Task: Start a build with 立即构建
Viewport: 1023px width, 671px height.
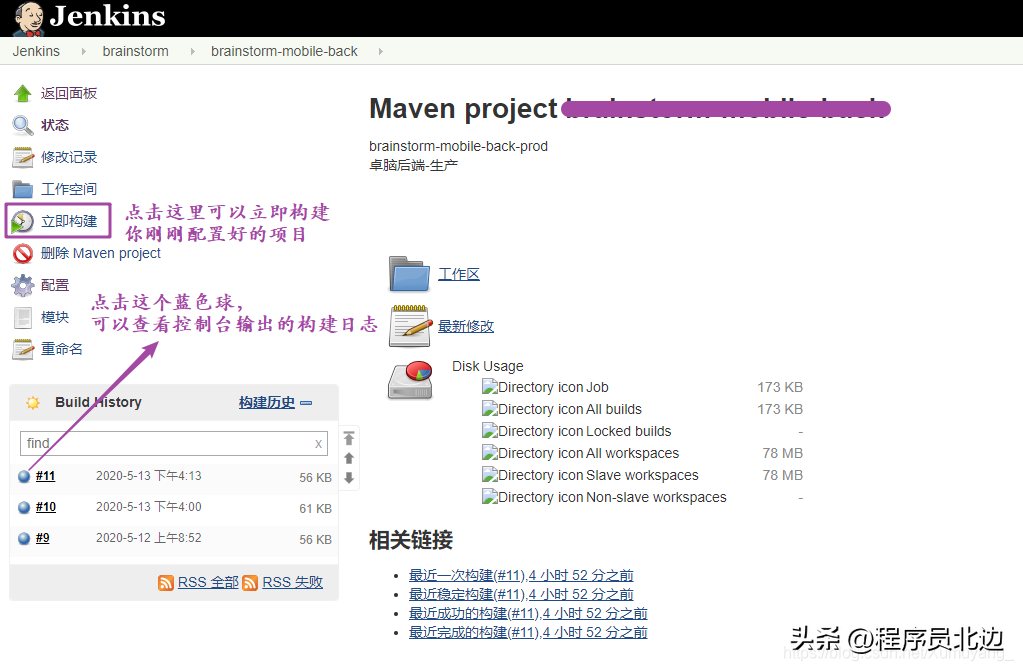Action: point(69,221)
